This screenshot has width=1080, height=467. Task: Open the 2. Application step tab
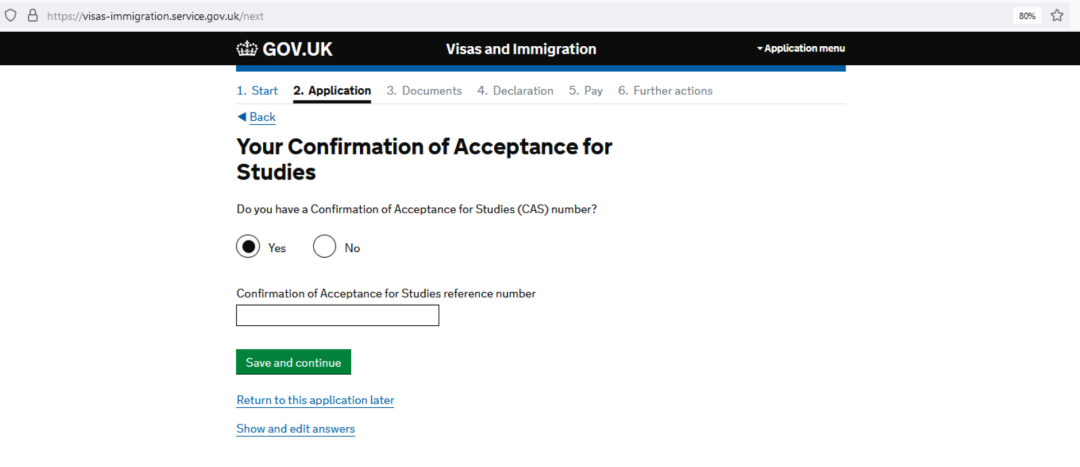[332, 91]
